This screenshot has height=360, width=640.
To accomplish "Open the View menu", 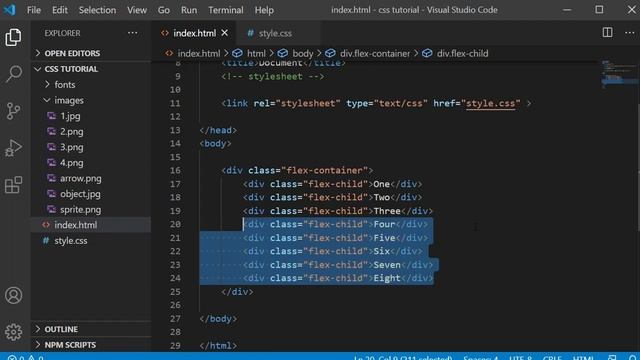I will [x=137, y=10].
